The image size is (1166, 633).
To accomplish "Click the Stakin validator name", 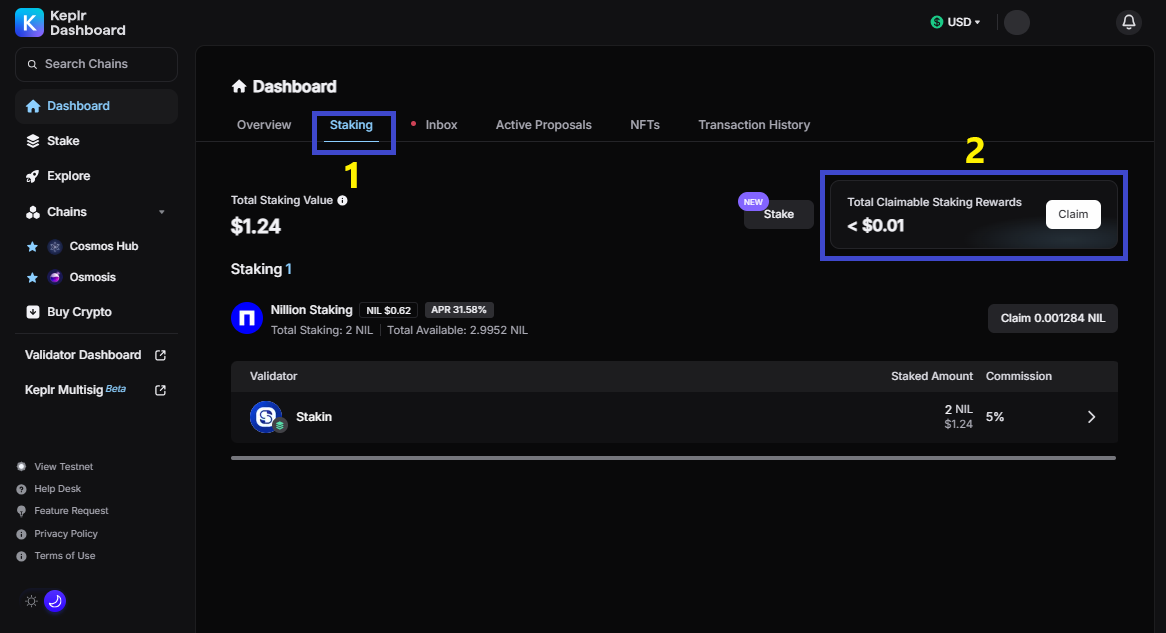I will point(314,417).
